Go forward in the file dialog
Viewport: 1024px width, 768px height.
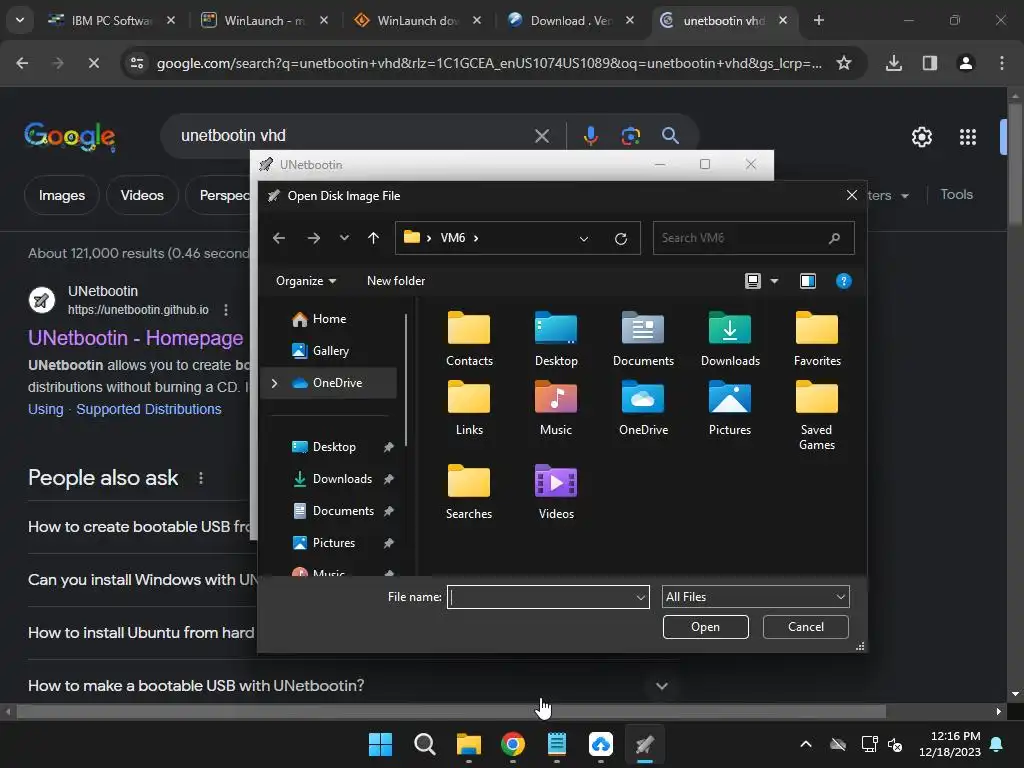coord(313,238)
